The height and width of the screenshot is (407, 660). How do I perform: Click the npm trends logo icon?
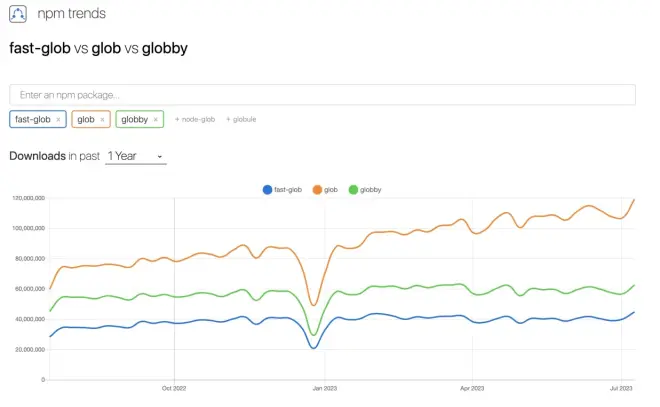point(19,15)
